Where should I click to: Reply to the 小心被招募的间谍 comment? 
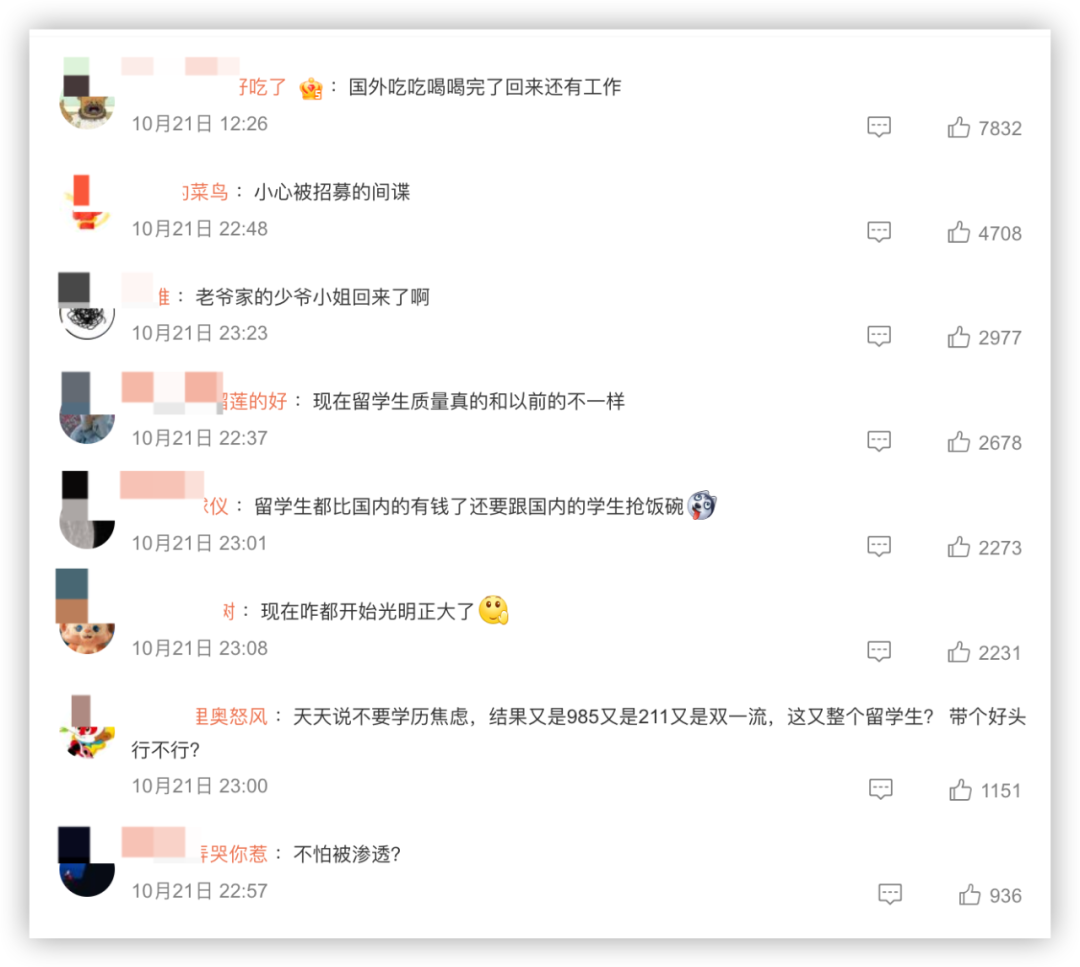coord(879,232)
